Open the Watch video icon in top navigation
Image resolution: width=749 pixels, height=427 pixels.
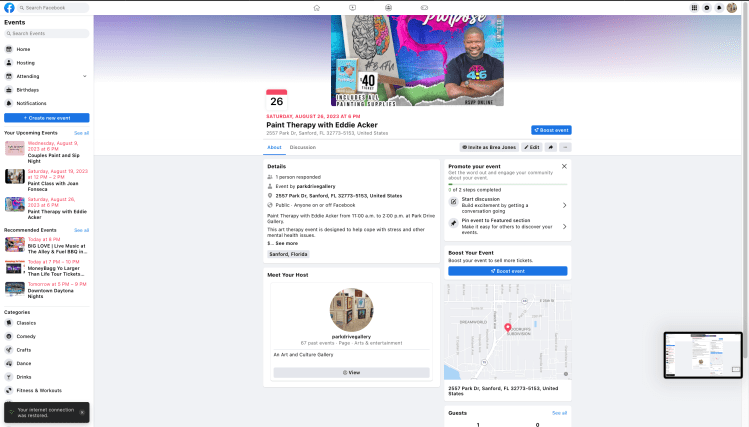point(352,7)
